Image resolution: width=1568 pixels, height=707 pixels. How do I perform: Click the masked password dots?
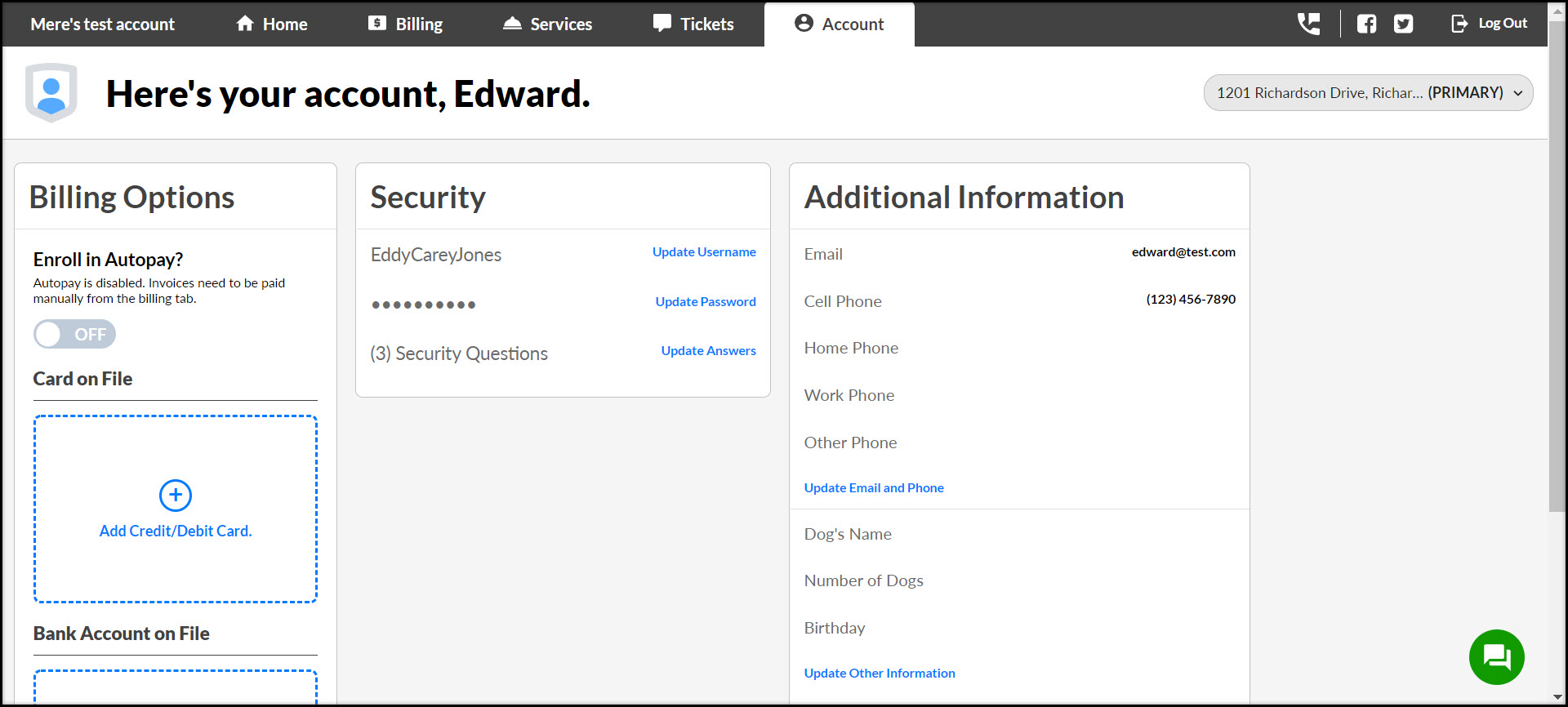pos(423,305)
